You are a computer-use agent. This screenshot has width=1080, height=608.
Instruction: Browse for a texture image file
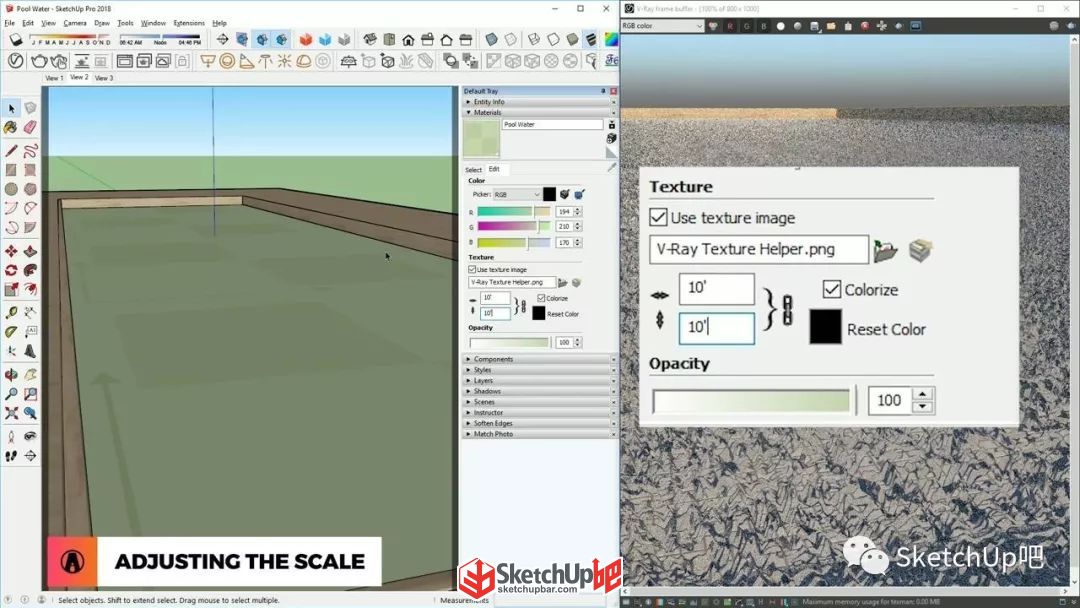coord(563,282)
